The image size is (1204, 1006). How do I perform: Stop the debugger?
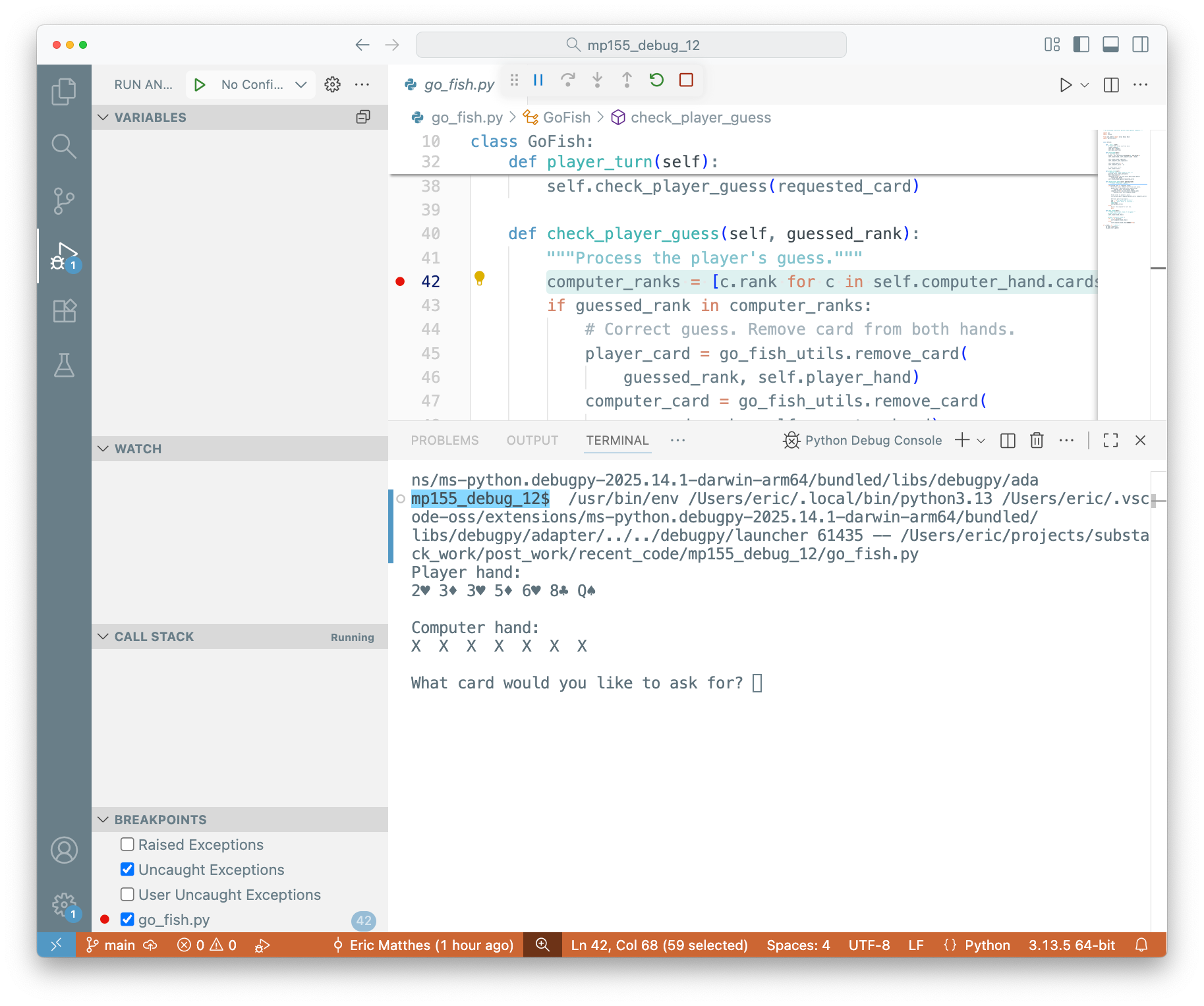point(686,80)
